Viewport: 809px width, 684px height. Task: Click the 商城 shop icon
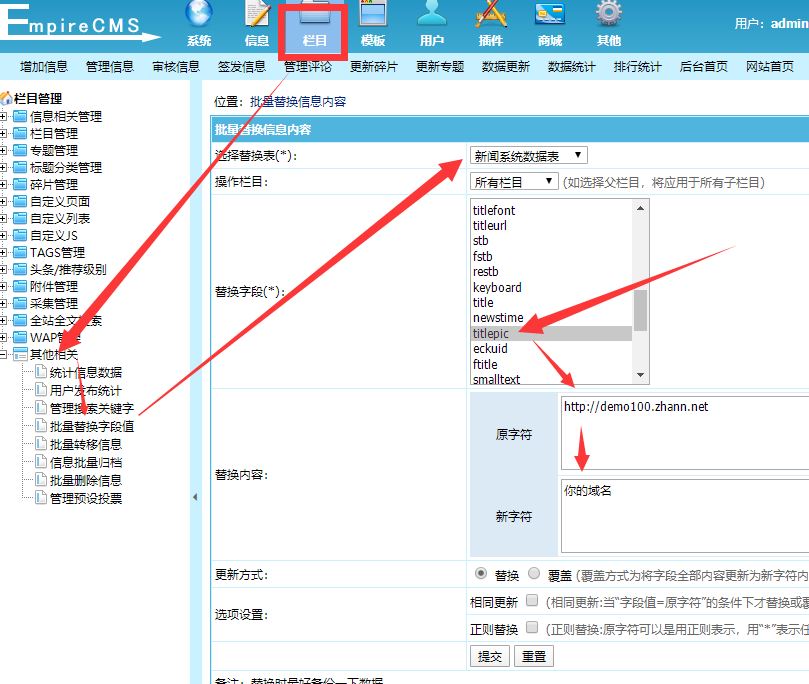[549, 16]
